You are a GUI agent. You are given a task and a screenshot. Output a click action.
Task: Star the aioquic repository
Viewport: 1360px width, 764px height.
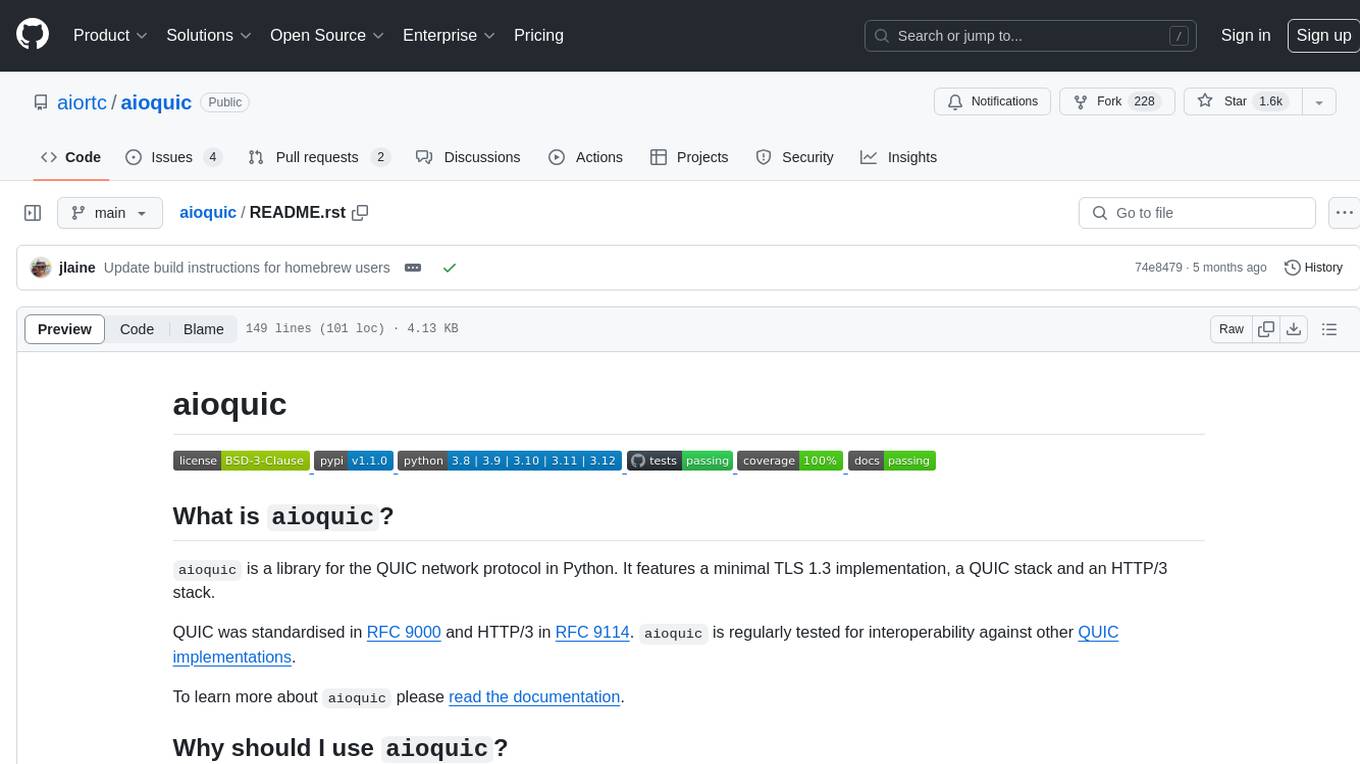click(x=1241, y=101)
